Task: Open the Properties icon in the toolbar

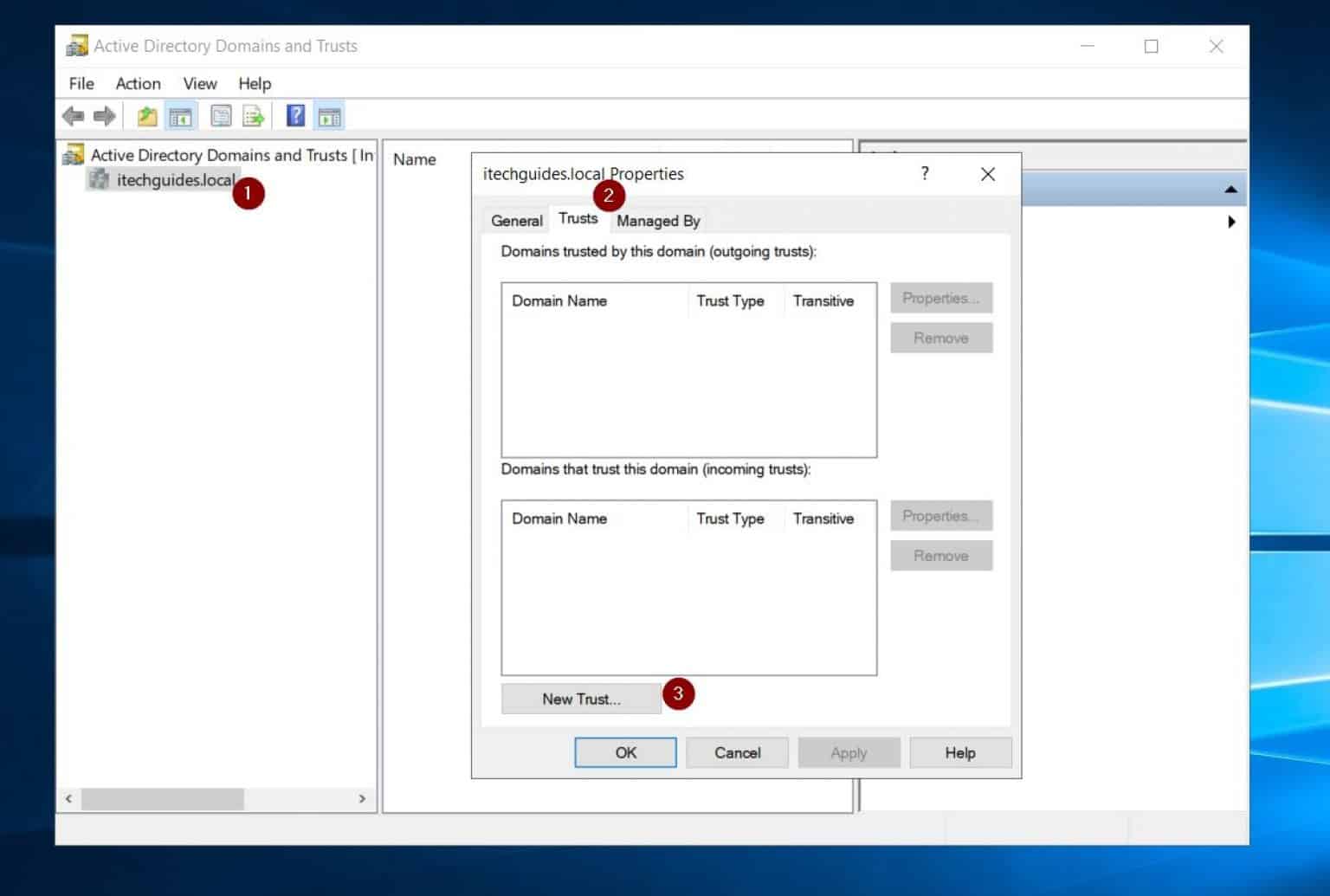Action: point(221,114)
